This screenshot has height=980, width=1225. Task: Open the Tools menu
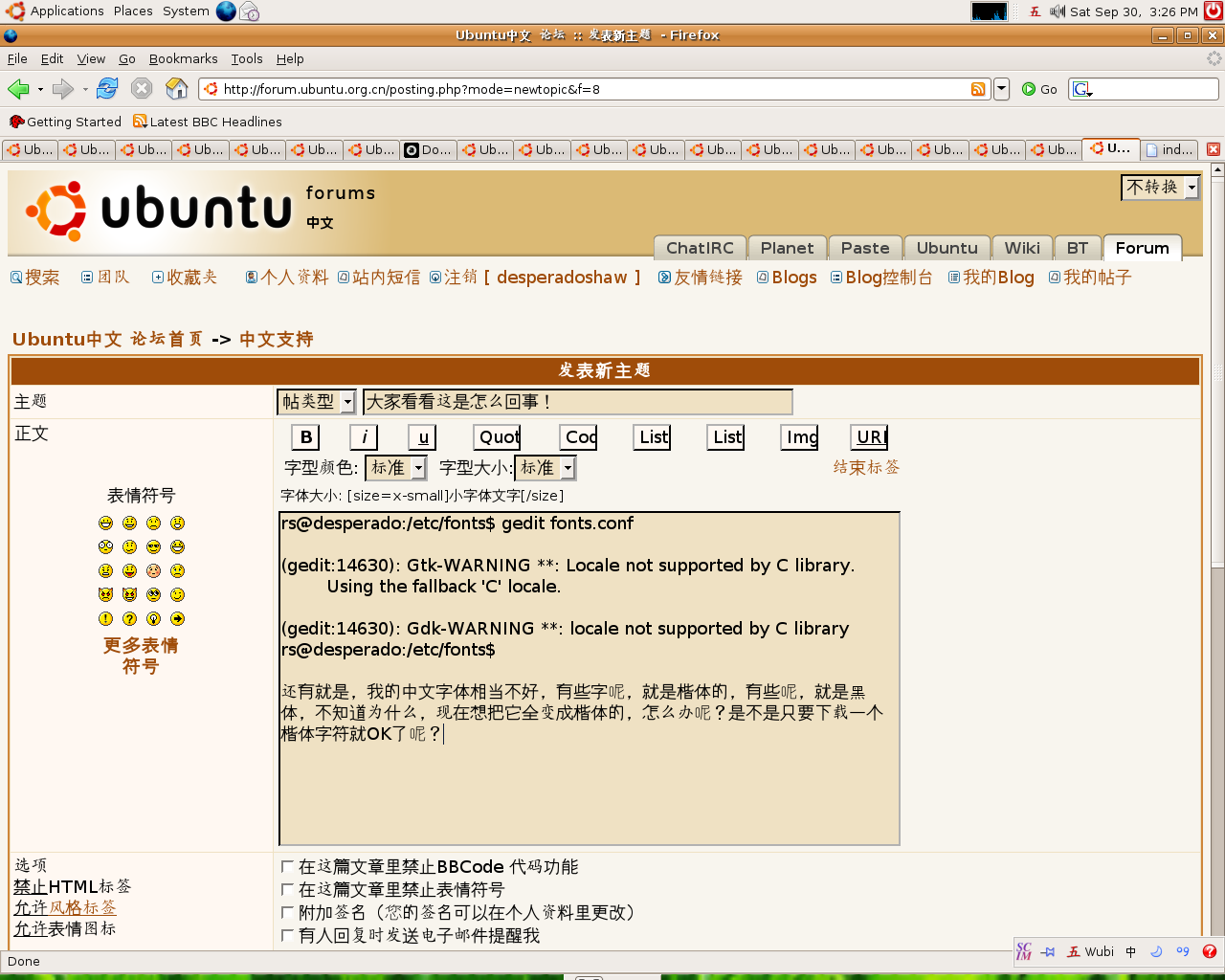[246, 58]
